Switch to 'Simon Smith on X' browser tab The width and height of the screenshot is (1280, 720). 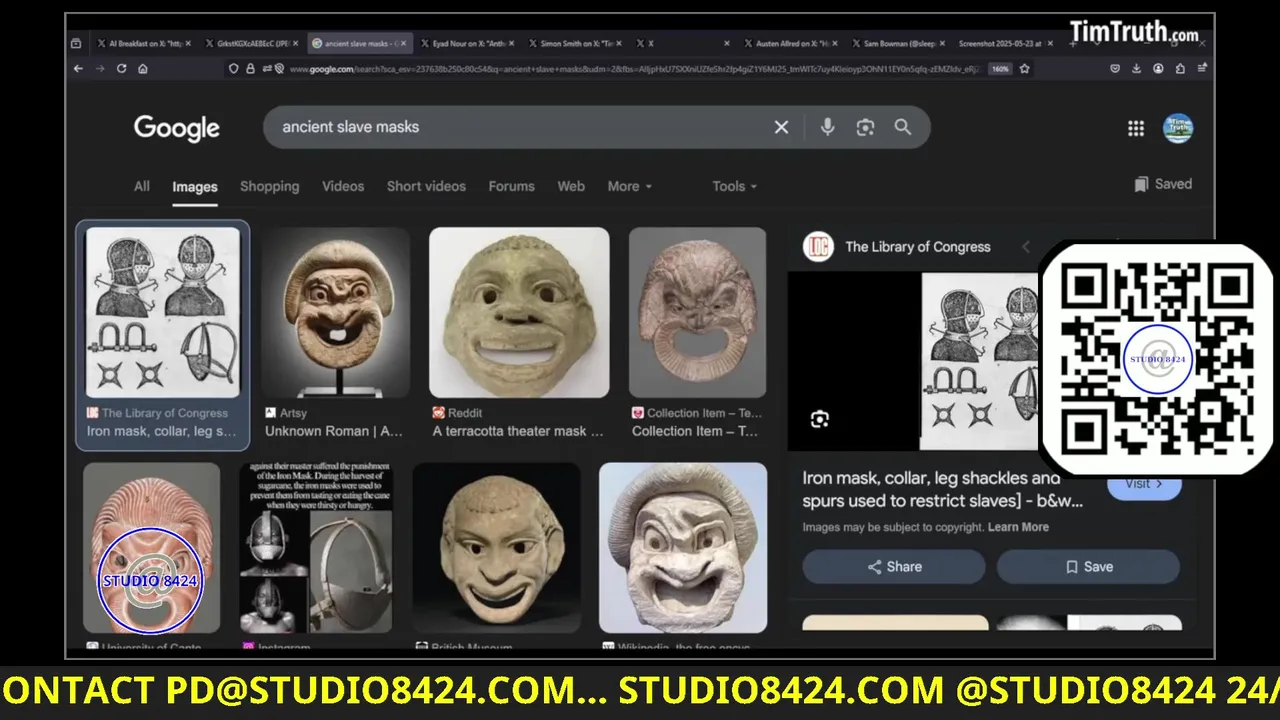[576, 44]
